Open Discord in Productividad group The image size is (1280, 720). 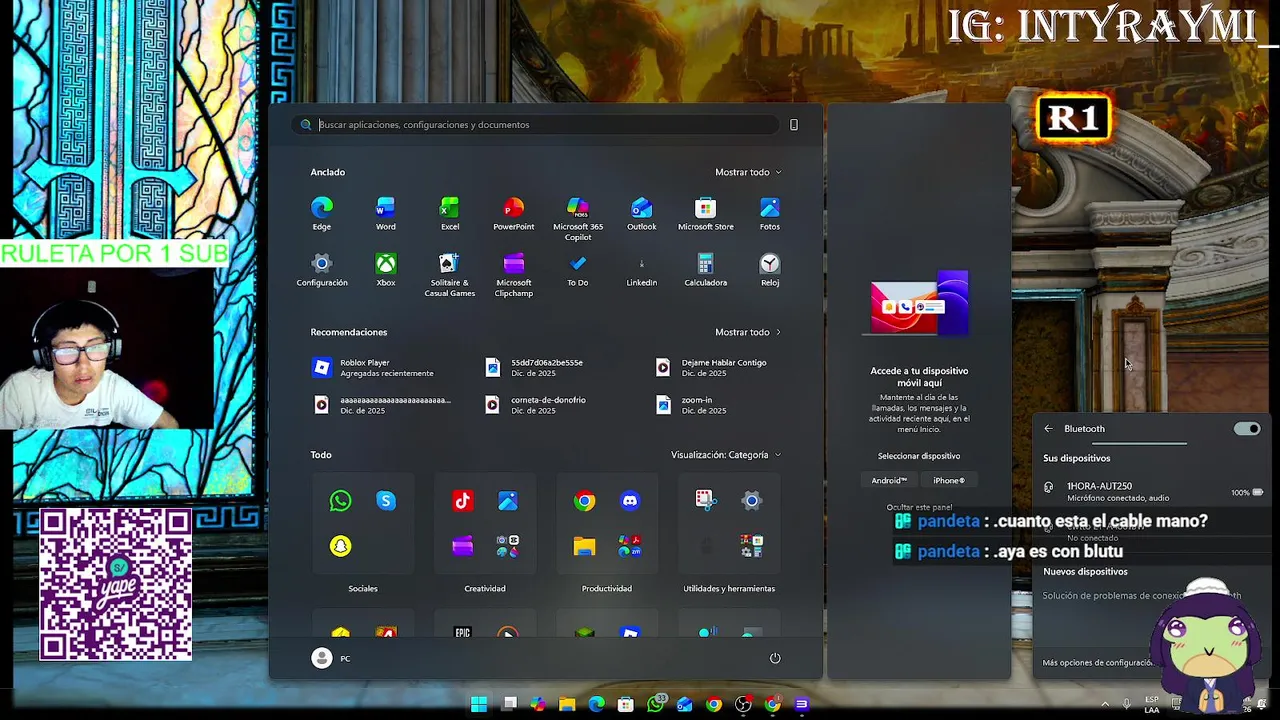[630, 501]
